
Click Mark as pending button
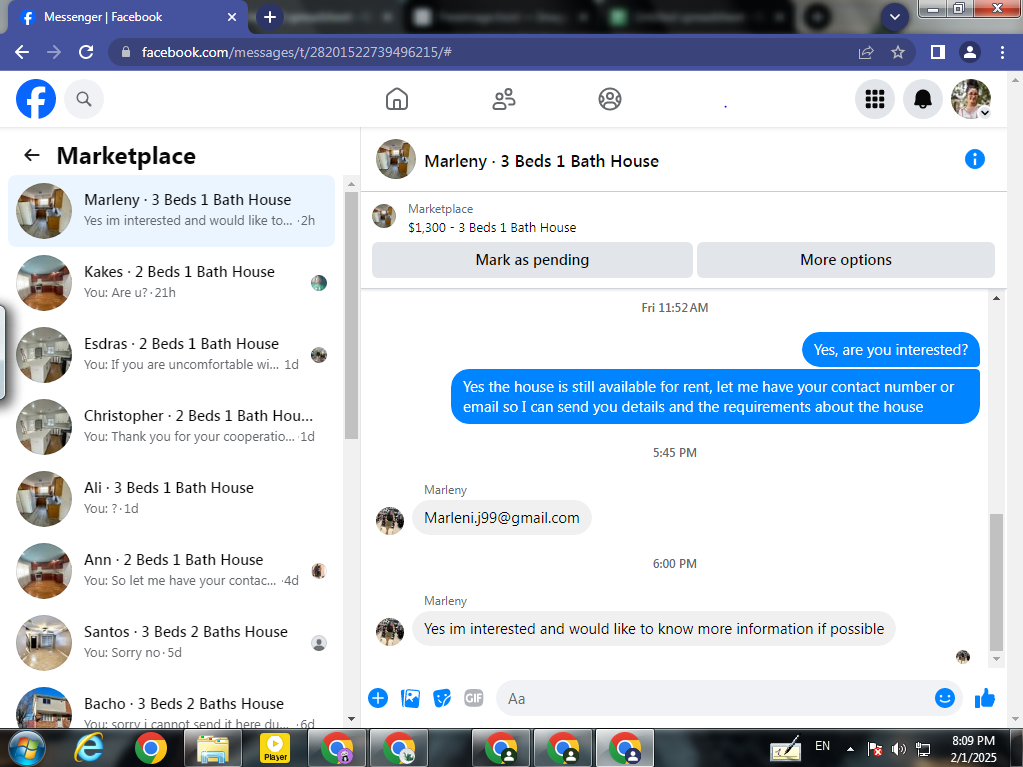coord(532,260)
